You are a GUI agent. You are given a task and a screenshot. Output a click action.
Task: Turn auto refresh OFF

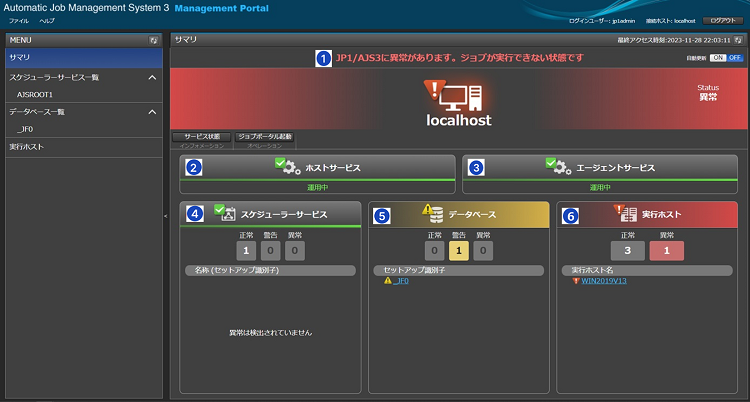[735, 57]
